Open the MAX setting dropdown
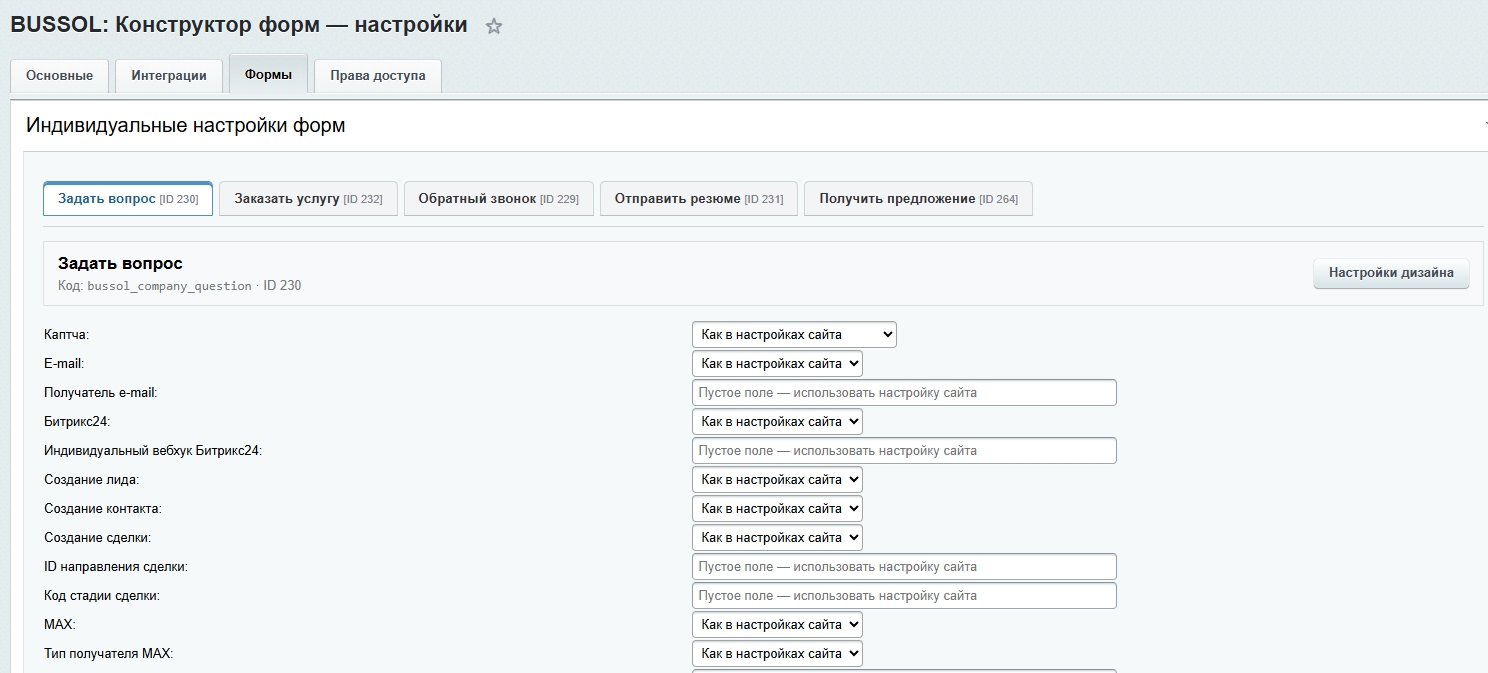 pyautogui.click(x=777, y=625)
